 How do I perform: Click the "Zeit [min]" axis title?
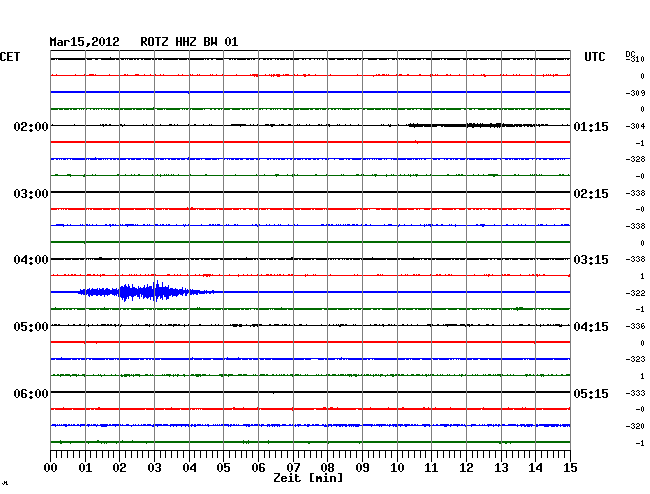coord(308,478)
